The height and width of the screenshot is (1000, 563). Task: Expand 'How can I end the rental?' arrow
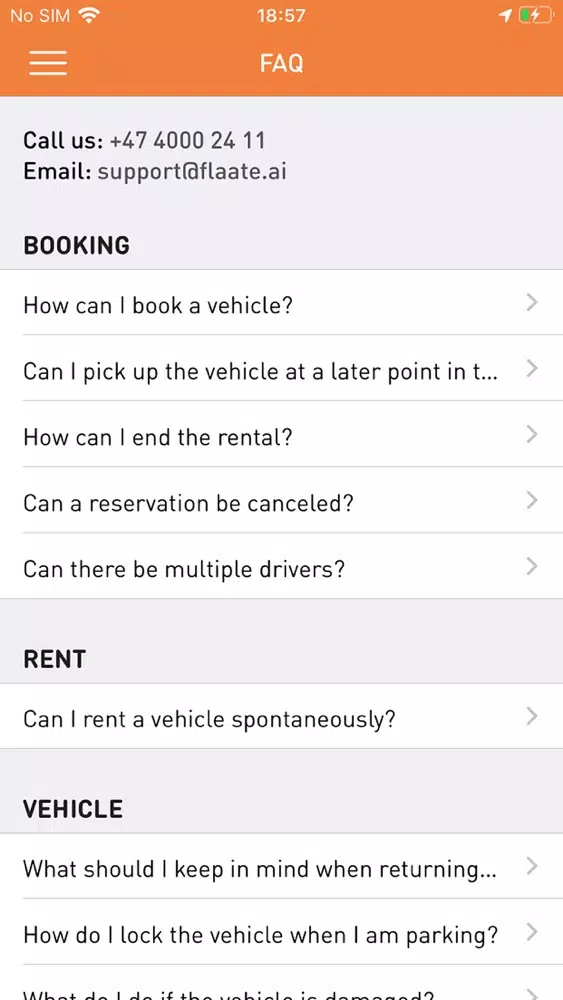point(532,435)
